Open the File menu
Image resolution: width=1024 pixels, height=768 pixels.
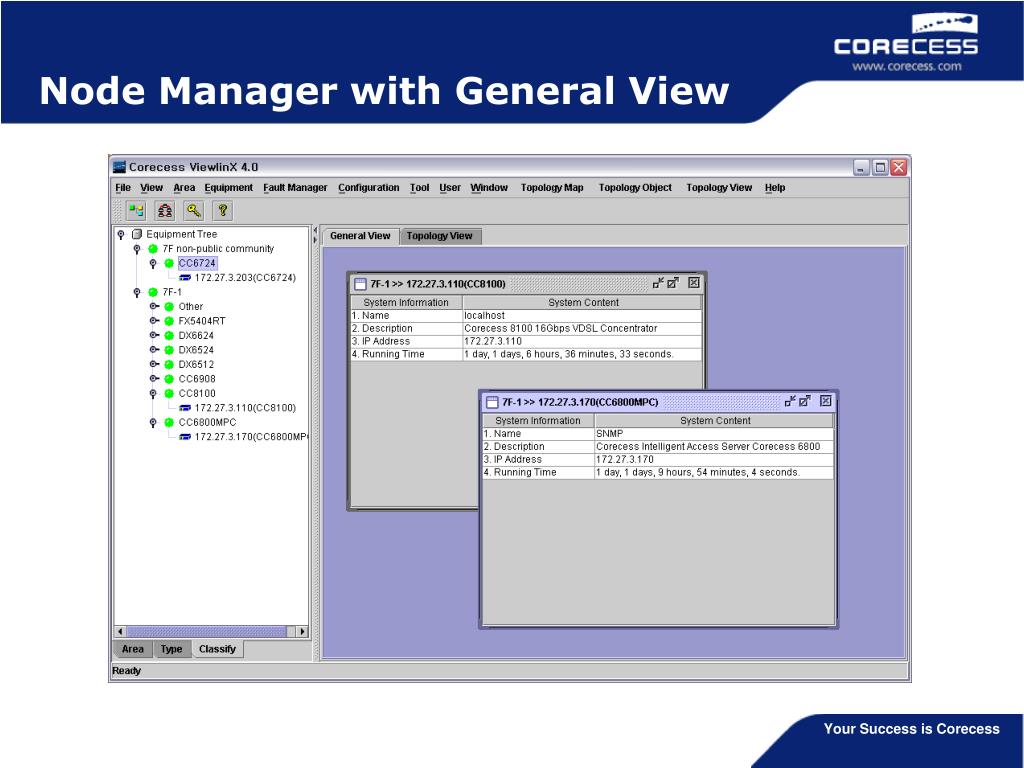(123, 187)
